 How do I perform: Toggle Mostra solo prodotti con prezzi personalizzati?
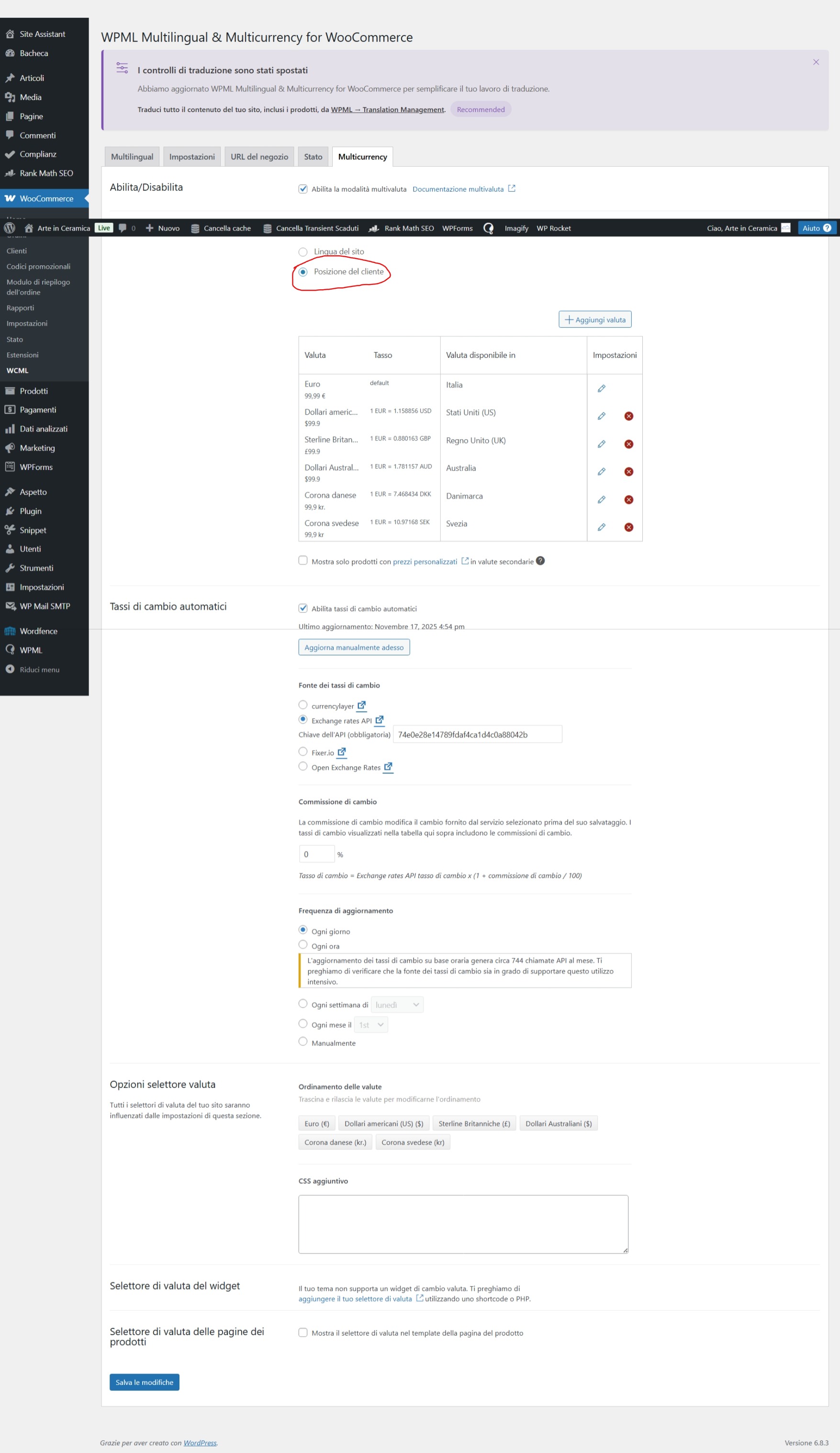point(303,560)
